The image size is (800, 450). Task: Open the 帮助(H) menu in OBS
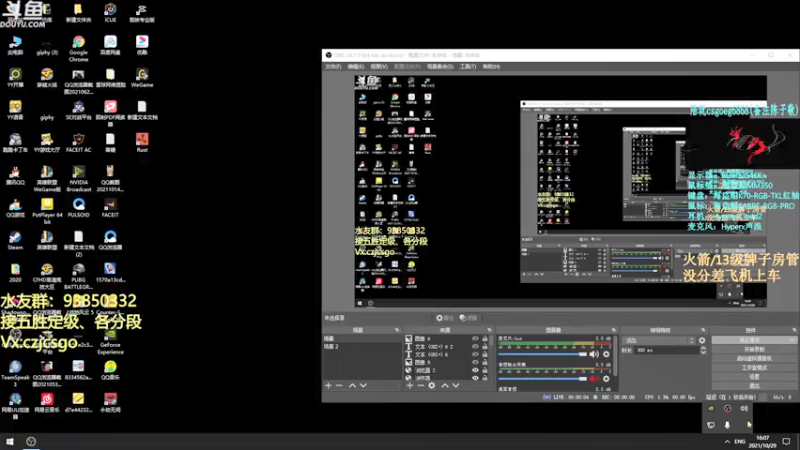(491, 67)
